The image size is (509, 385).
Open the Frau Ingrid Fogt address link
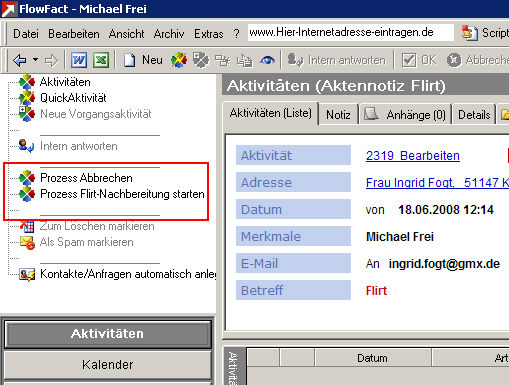(x=437, y=183)
